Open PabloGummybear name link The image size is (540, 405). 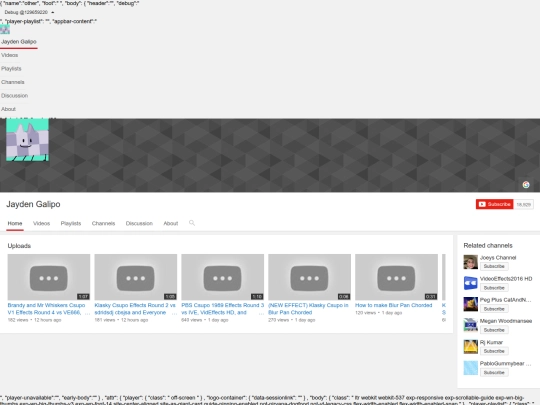[x=506, y=364]
